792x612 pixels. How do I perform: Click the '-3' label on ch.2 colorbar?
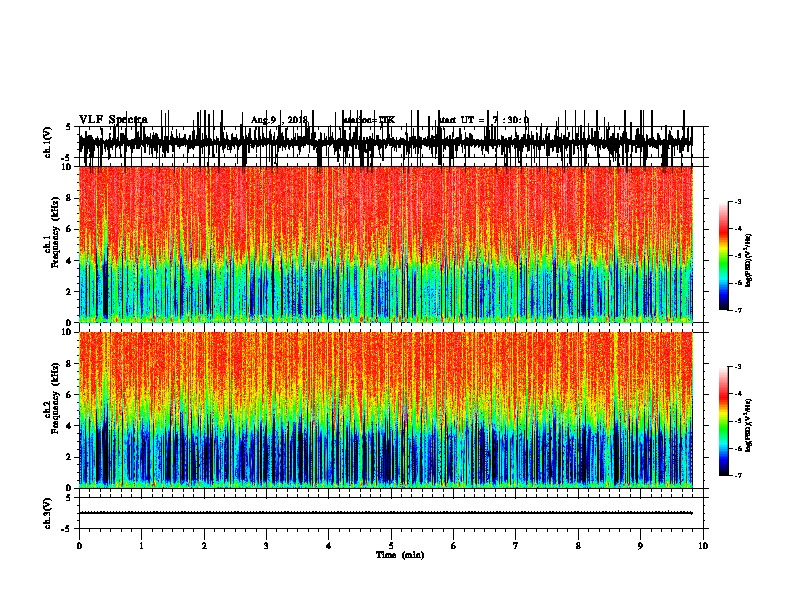pyautogui.click(x=737, y=367)
